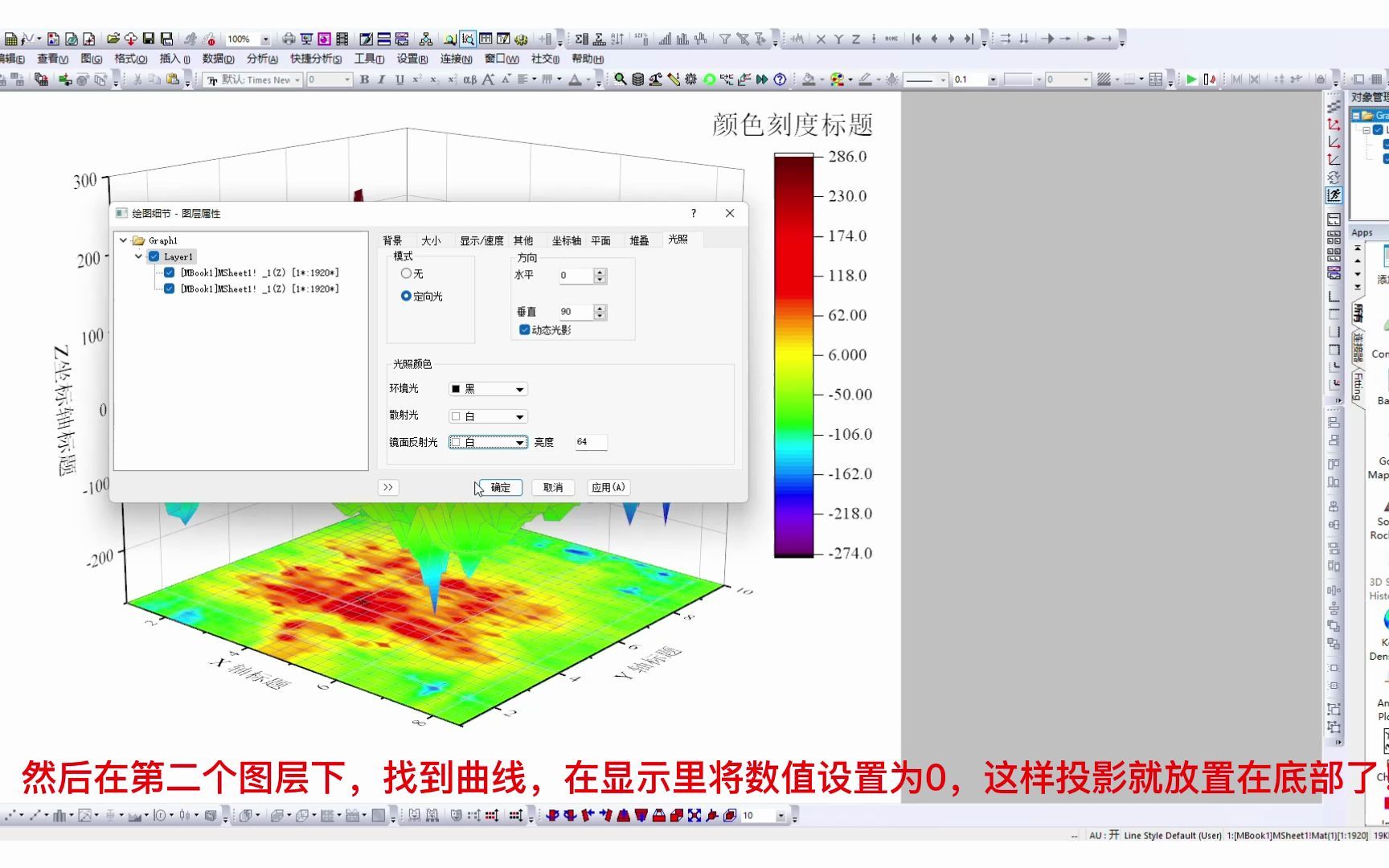
Task: Collapse the Graph1 tree node
Action: tap(122, 240)
